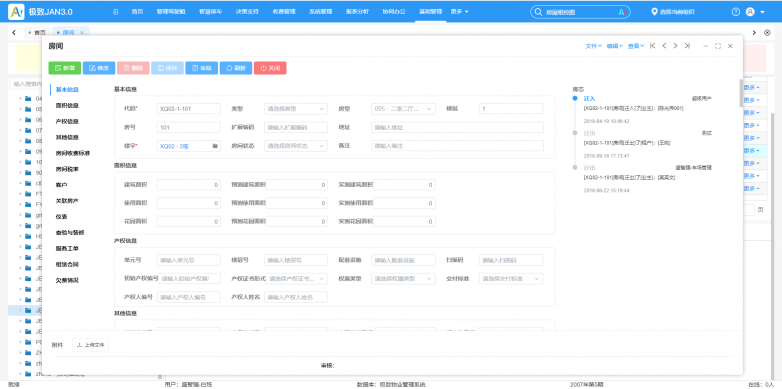Open the 文件 file dropdown menu
782x389 pixels.
coord(593,46)
